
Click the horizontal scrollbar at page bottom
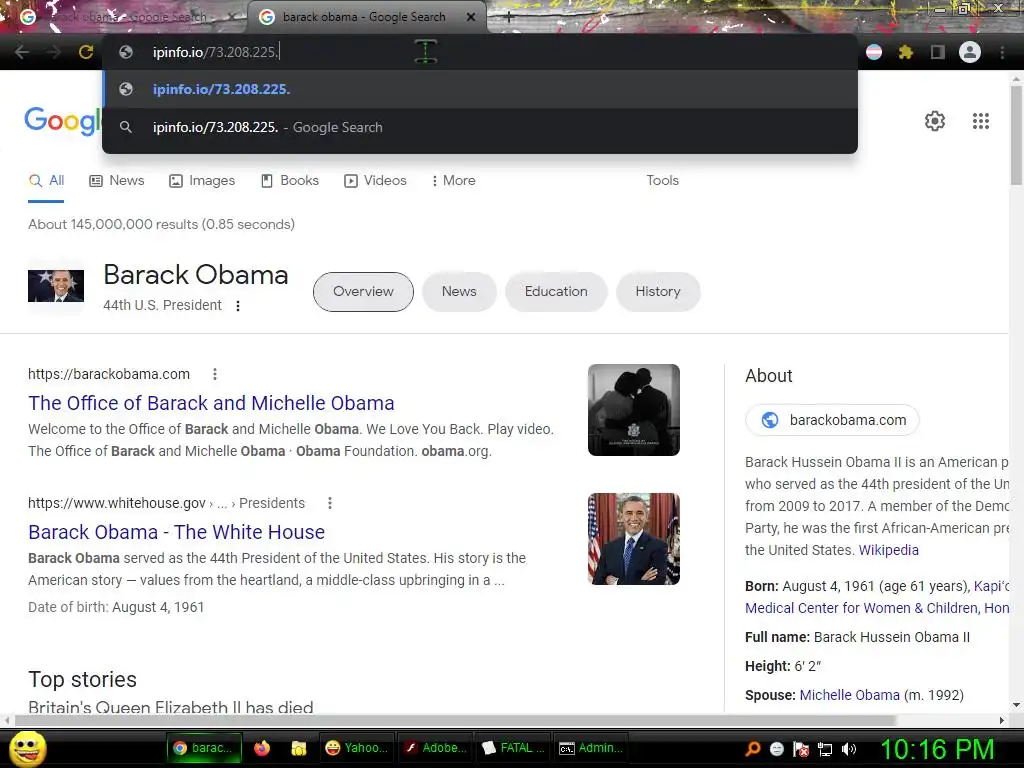click(x=455, y=720)
